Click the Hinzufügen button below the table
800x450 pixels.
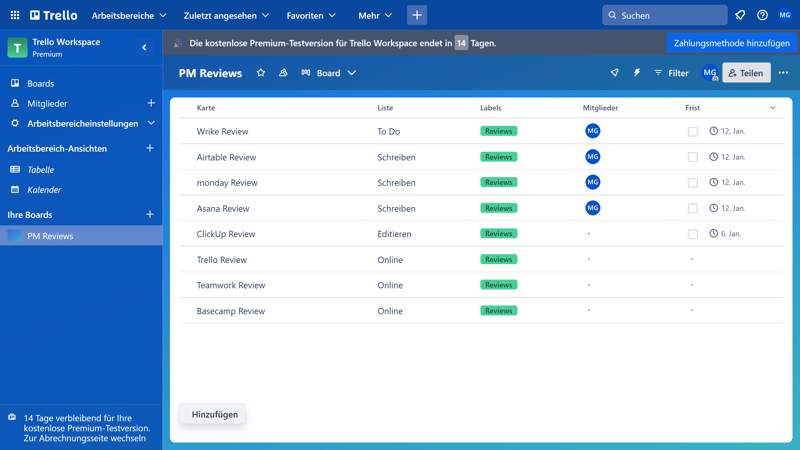tap(215, 414)
